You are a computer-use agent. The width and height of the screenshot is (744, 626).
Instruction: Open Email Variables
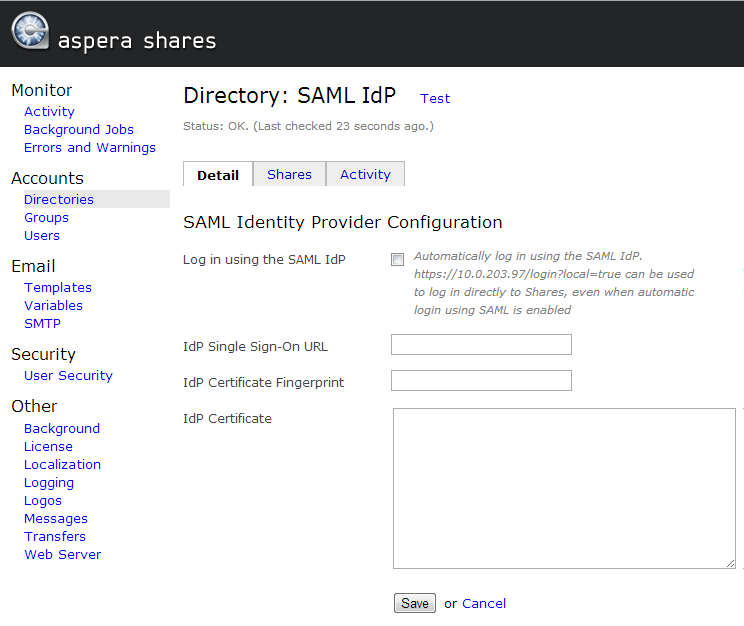(x=54, y=306)
